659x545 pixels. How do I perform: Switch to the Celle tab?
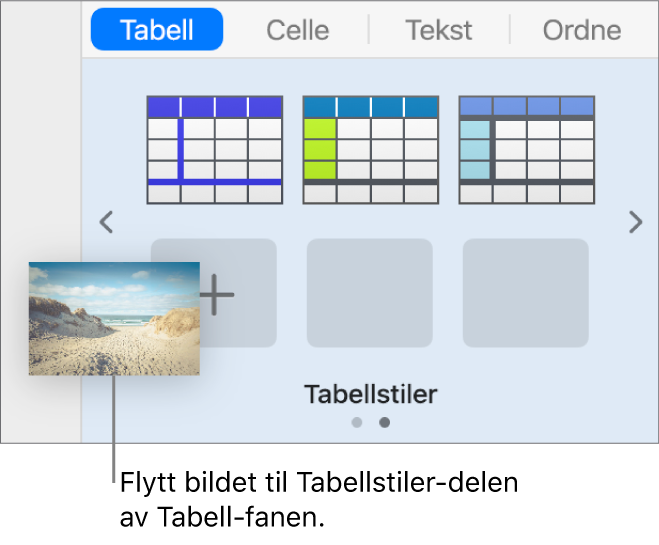(x=297, y=30)
